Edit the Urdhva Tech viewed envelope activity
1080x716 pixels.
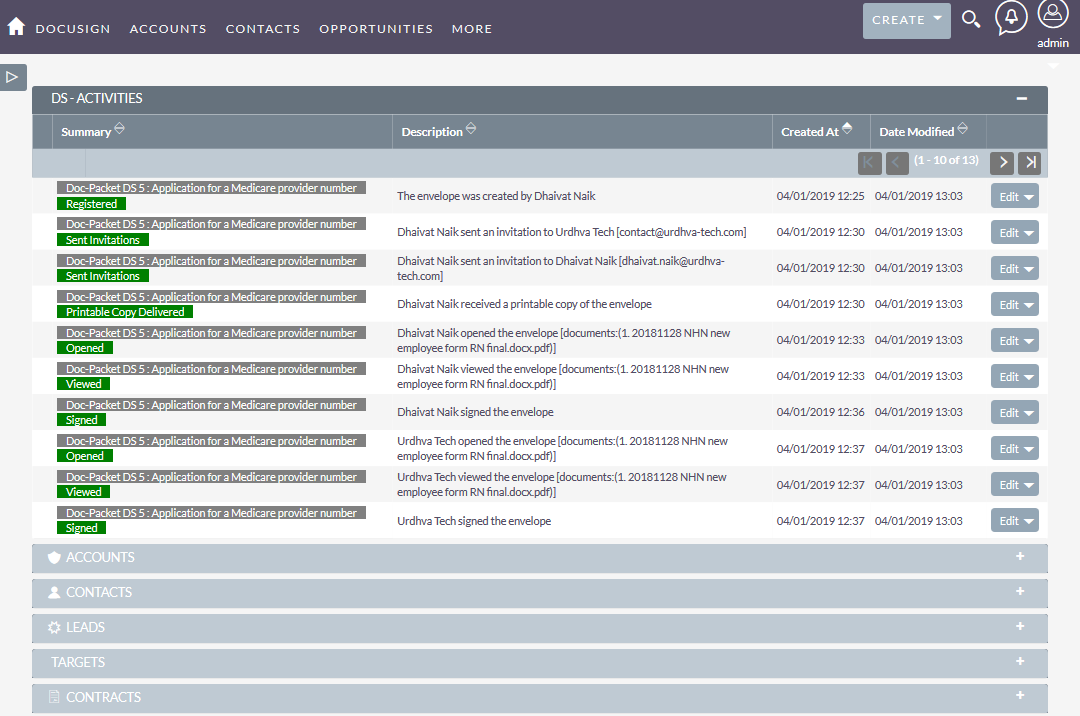1008,485
